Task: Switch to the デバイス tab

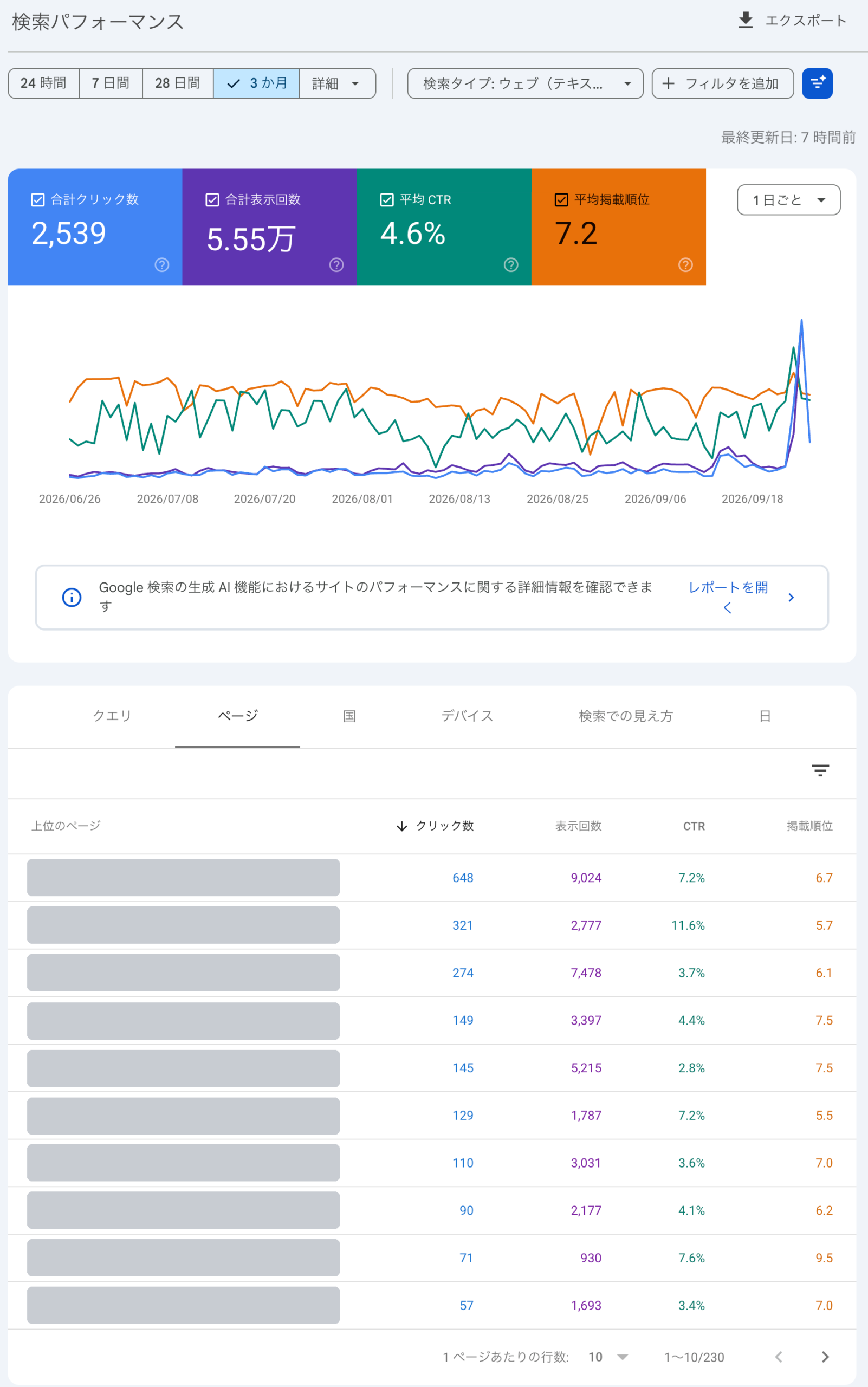Action: tap(467, 716)
